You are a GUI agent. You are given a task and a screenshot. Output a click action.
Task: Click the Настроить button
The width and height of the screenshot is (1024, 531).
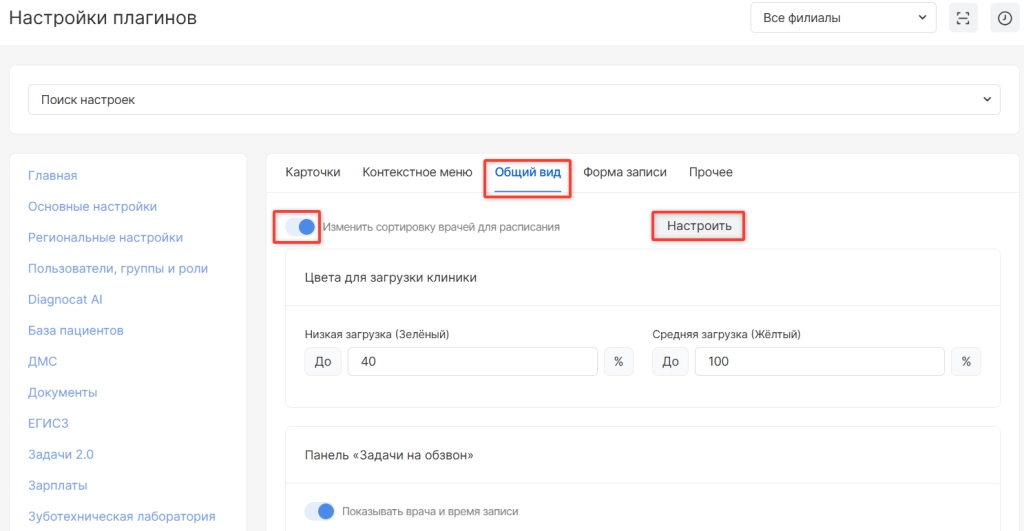coord(699,226)
